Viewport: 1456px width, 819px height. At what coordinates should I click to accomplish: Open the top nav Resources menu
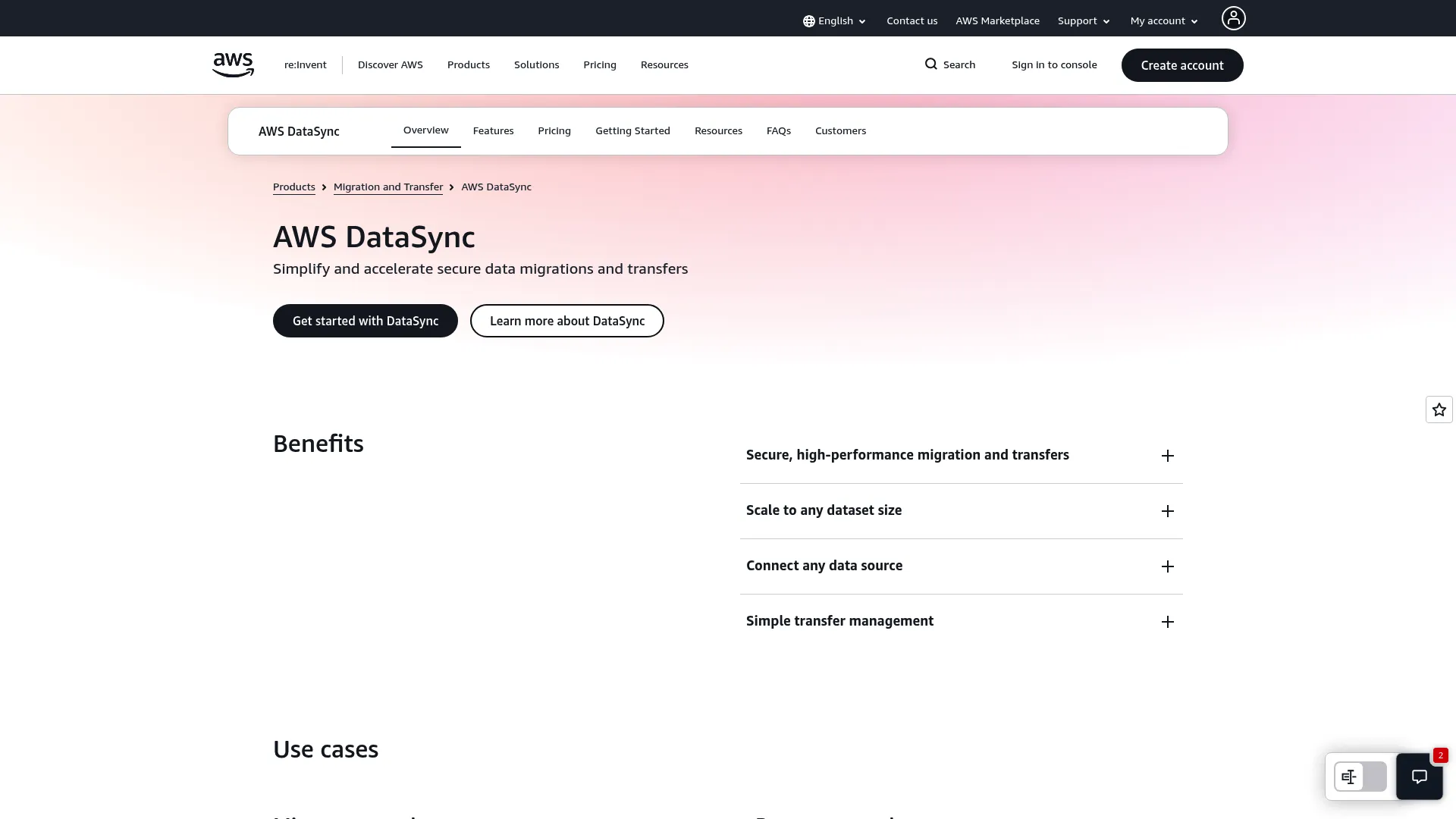pyautogui.click(x=664, y=64)
